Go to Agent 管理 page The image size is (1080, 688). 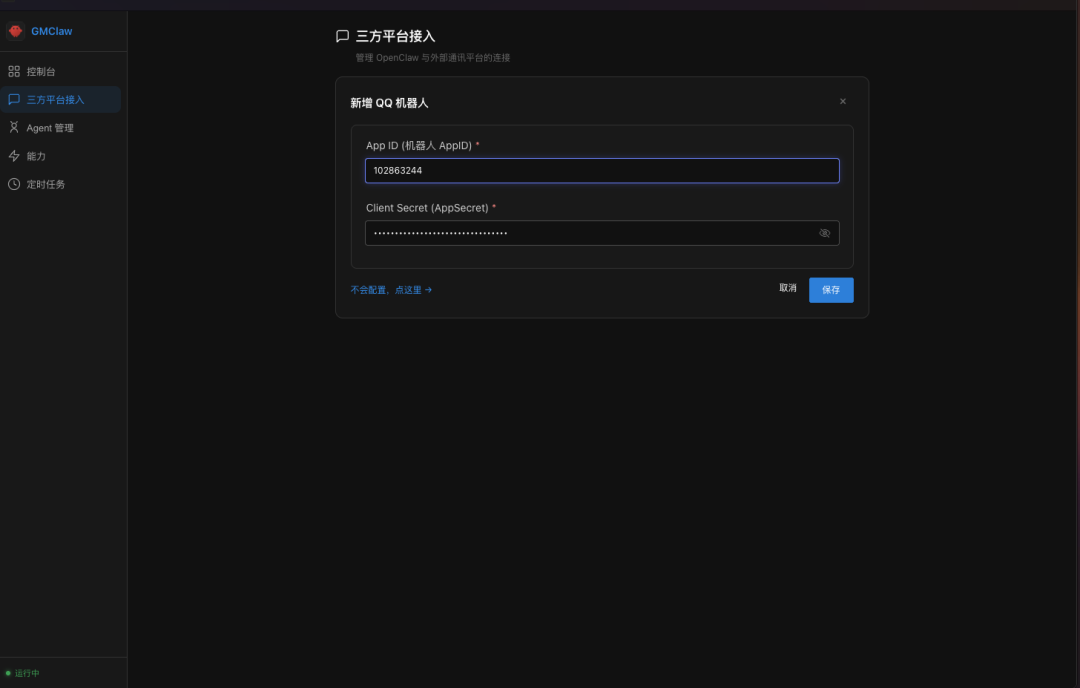[61, 128]
